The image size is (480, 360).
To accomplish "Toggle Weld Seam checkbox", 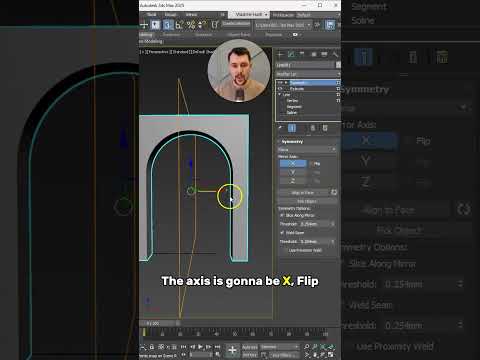I will (x=282, y=233).
